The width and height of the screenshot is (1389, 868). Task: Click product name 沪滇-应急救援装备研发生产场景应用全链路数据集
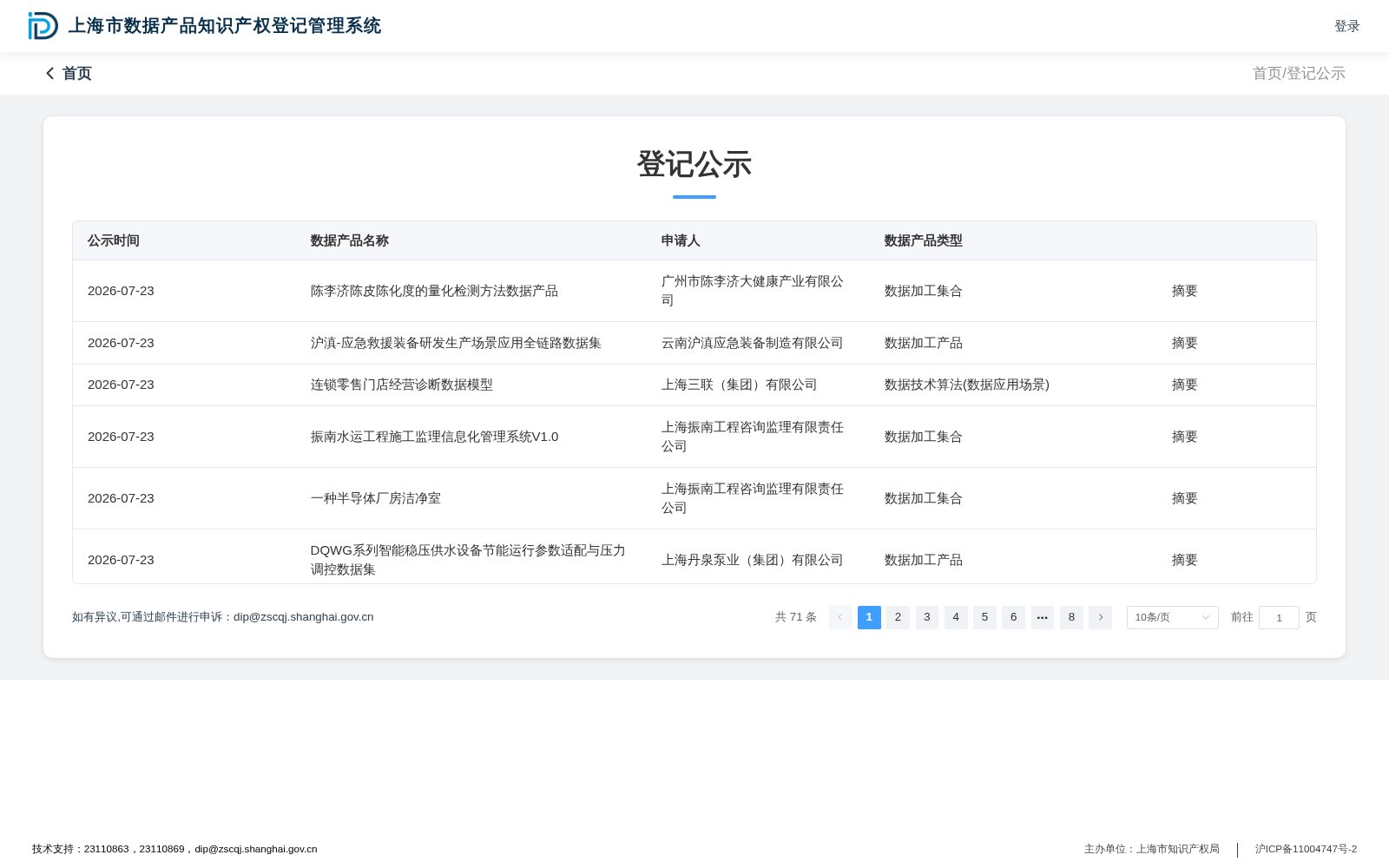456,343
